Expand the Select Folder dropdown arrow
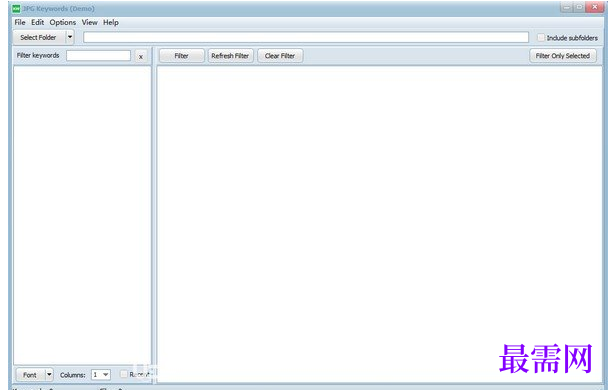Viewport: 611px width, 390px height. (x=70, y=37)
